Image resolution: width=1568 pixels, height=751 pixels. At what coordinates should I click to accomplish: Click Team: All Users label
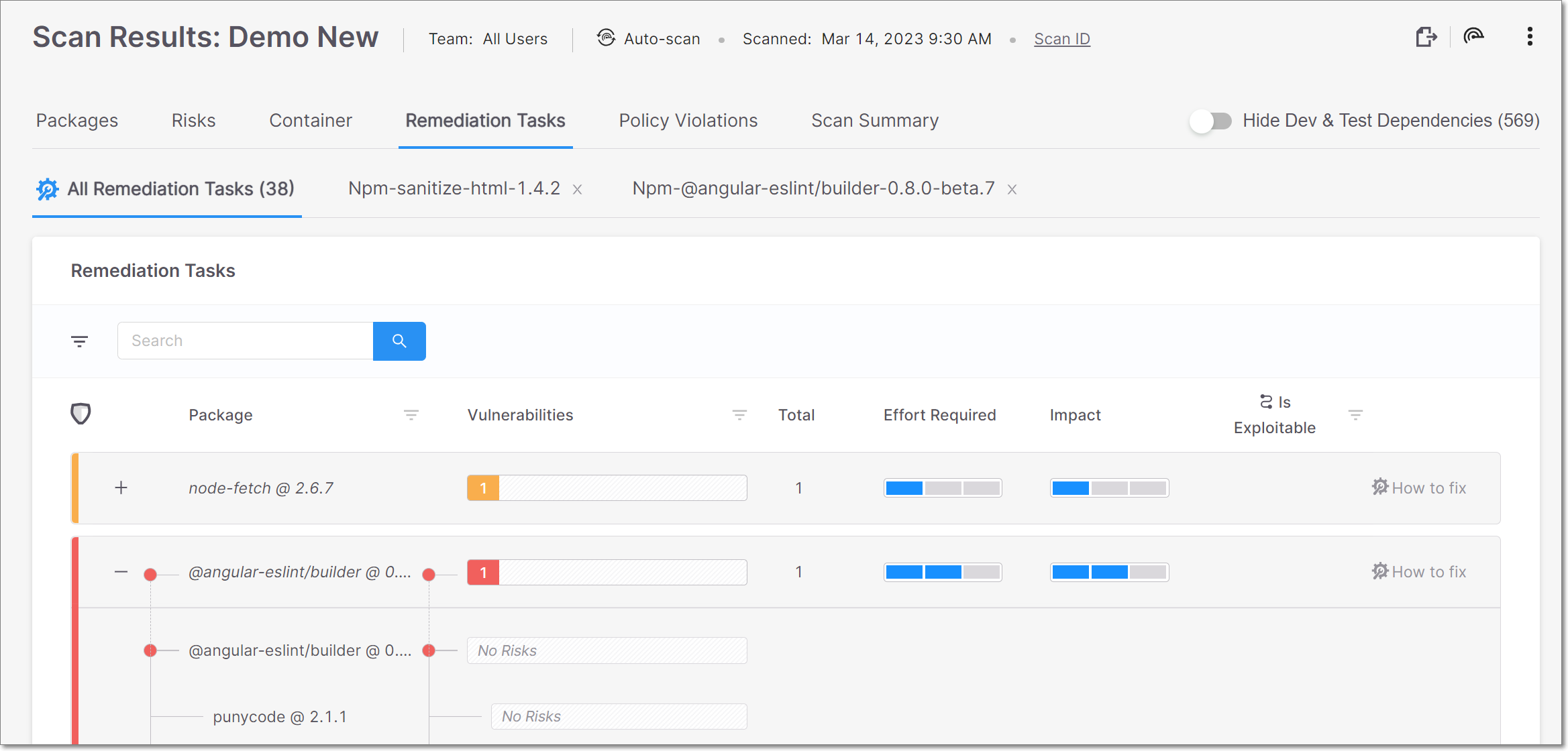point(488,39)
